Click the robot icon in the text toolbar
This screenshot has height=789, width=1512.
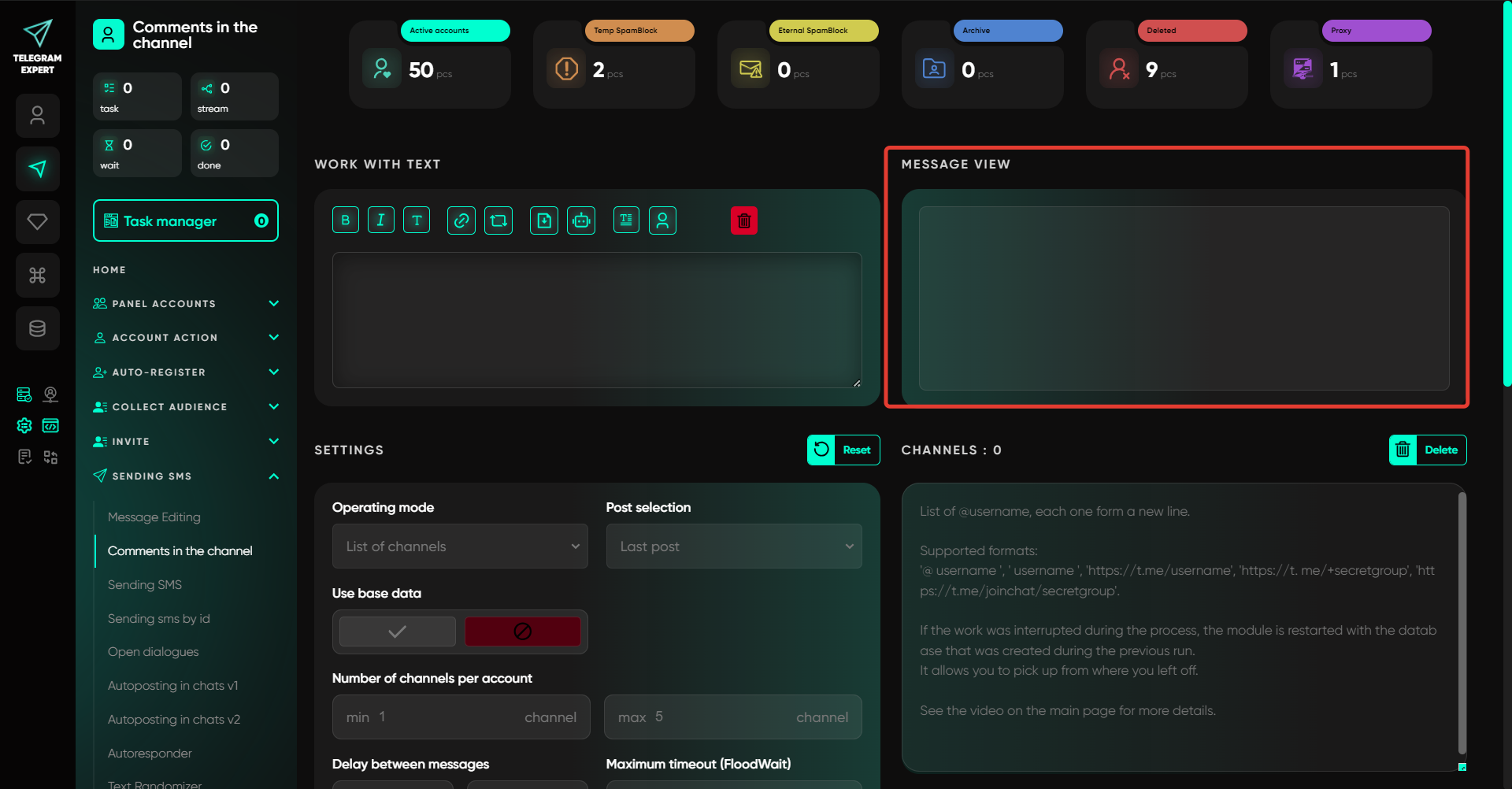tap(581, 220)
